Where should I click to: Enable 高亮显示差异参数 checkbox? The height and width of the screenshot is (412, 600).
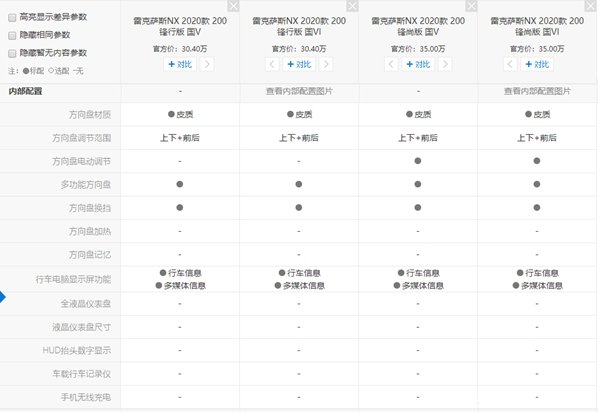click(12, 17)
